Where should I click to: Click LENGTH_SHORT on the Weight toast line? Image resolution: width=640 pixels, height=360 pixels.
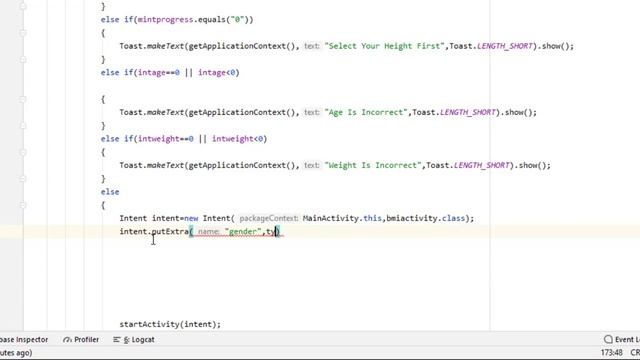click(482, 165)
